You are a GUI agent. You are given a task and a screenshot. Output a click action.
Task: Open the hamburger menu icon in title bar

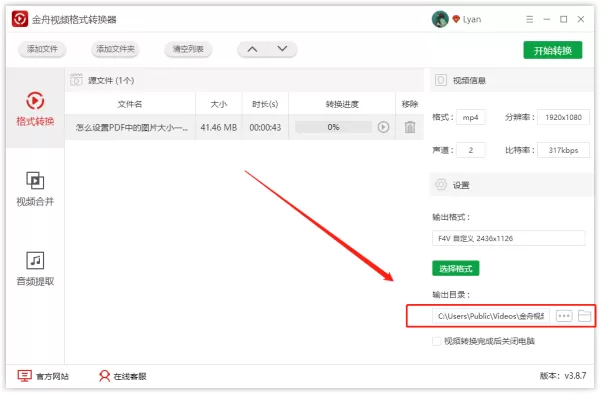point(530,19)
